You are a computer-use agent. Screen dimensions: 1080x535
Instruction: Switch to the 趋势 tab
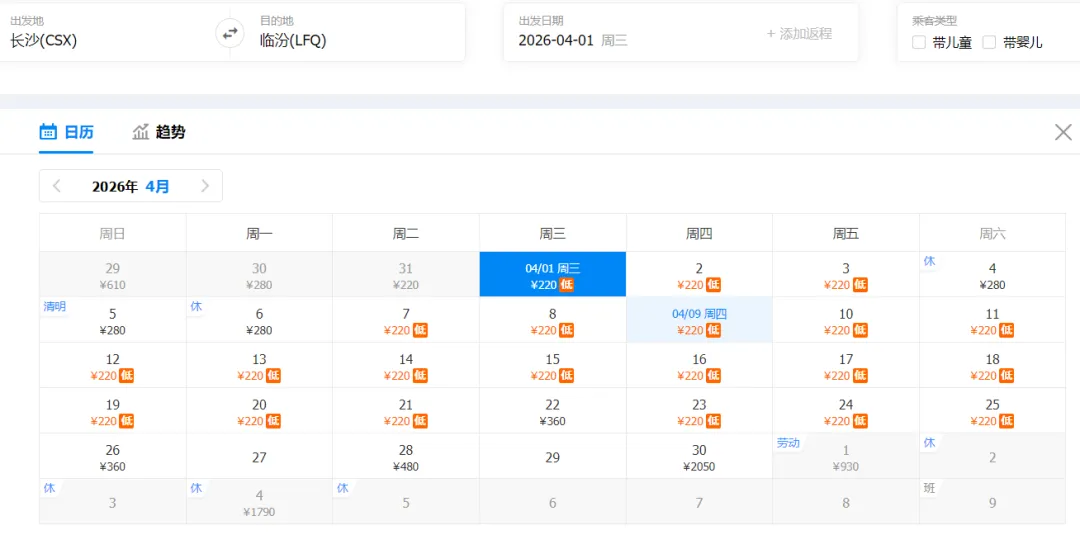[158, 132]
